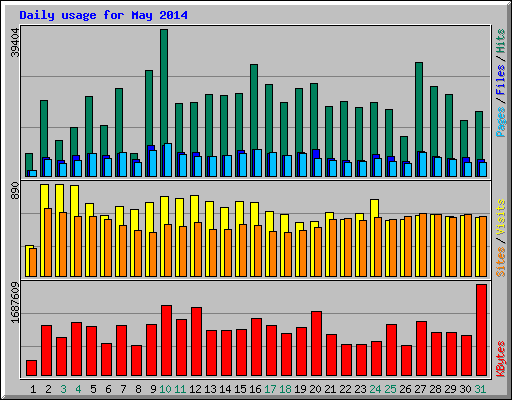Click green weekend day label 17
Viewport: 512px width, 400px height.
click(x=270, y=389)
